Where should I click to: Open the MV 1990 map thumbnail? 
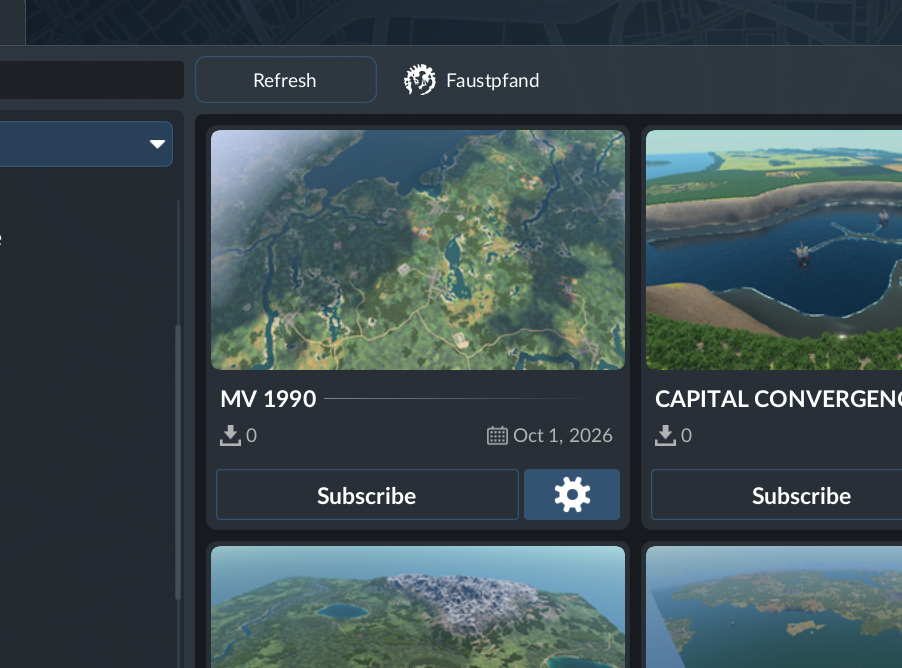tap(418, 250)
